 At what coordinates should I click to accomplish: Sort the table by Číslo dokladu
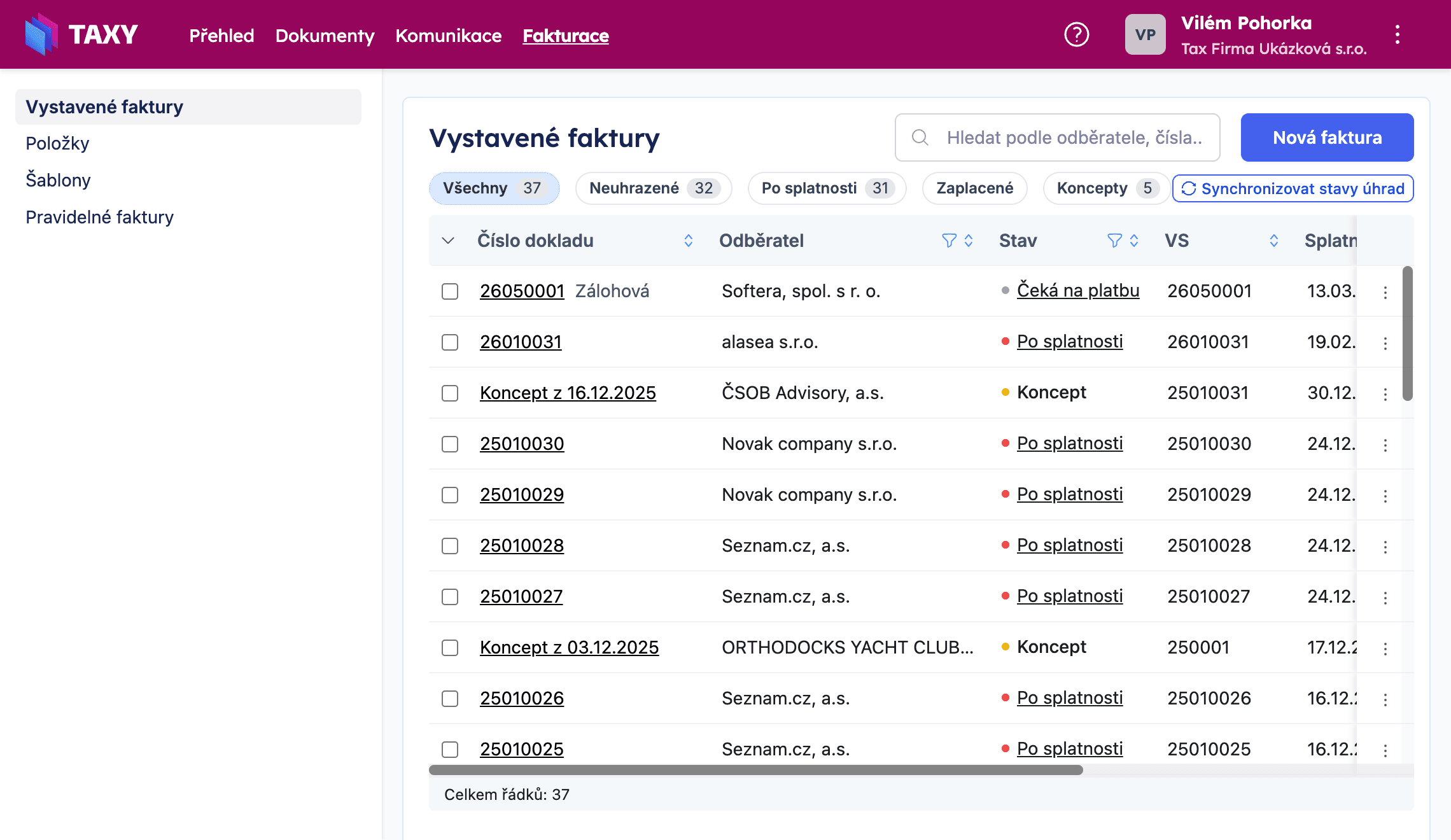coord(688,241)
